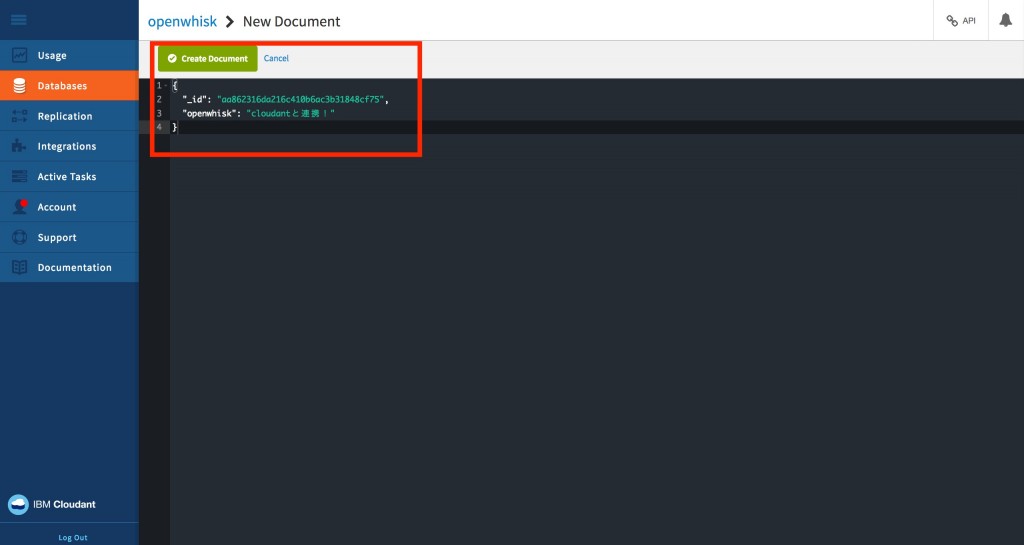
Task: Click the Replication arrows icon
Action: 20,116
